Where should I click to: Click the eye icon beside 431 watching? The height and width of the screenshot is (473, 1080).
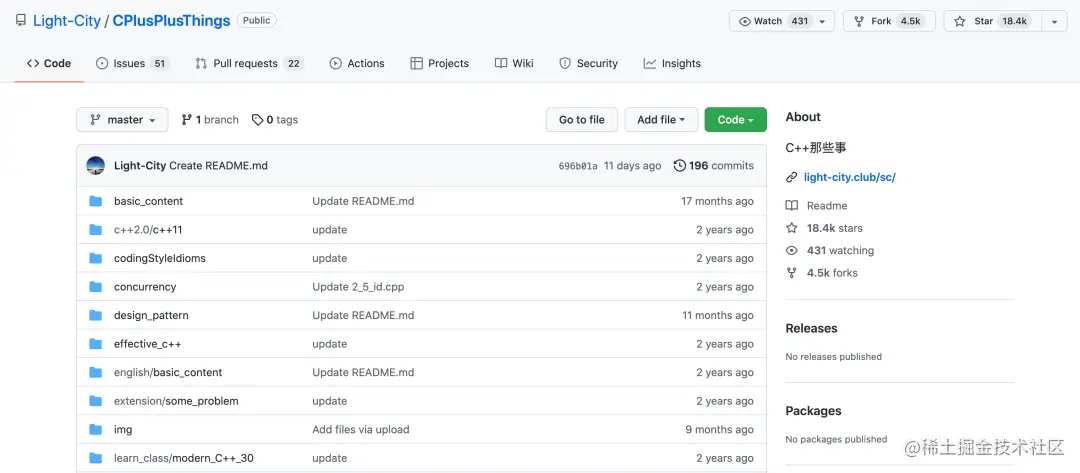[792, 251]
